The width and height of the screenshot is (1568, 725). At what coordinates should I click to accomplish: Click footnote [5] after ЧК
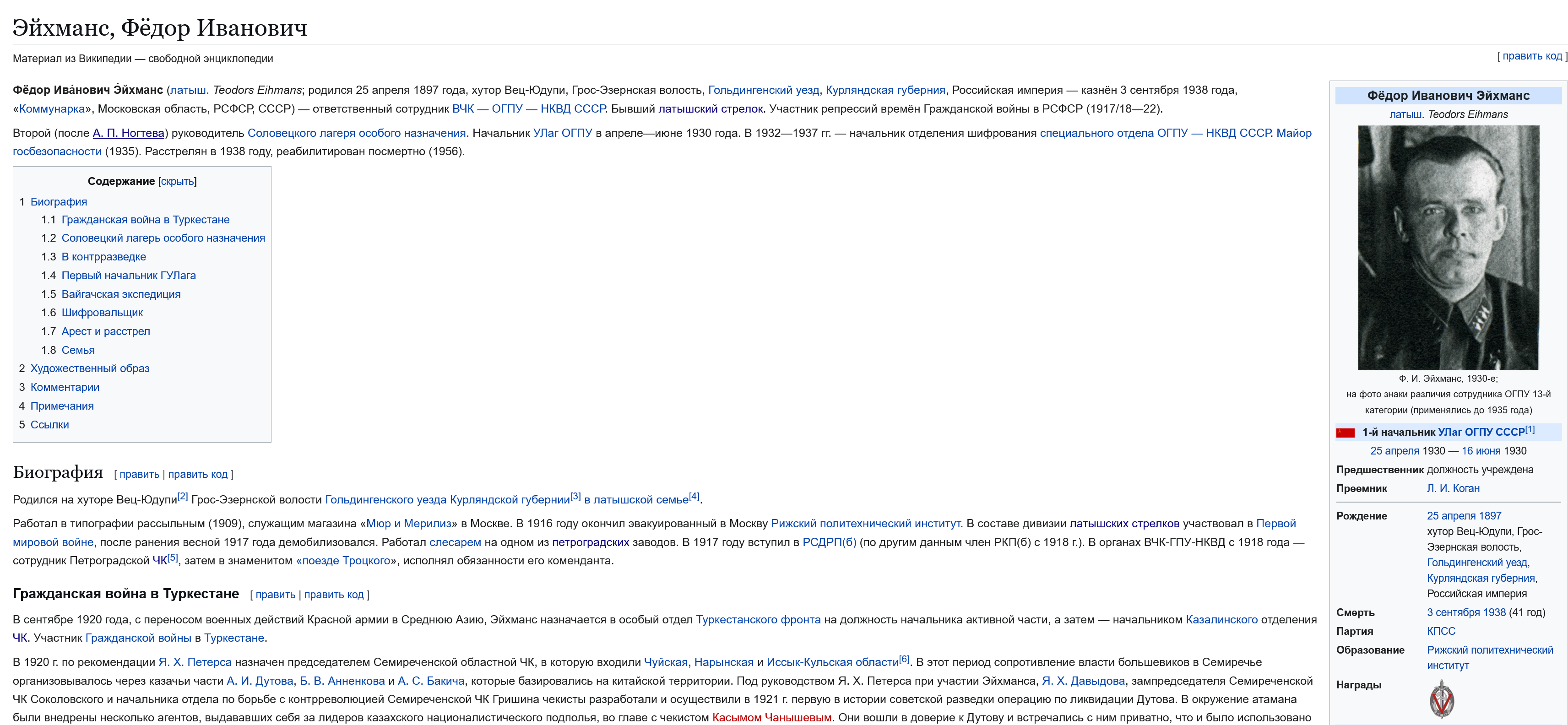(173, 557)
